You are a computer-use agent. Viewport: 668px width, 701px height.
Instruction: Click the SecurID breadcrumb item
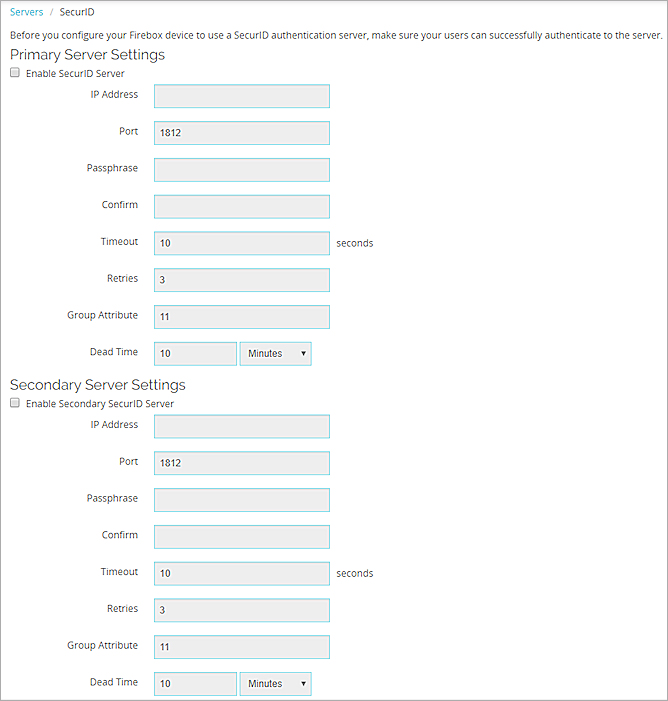tap(77, 12)
